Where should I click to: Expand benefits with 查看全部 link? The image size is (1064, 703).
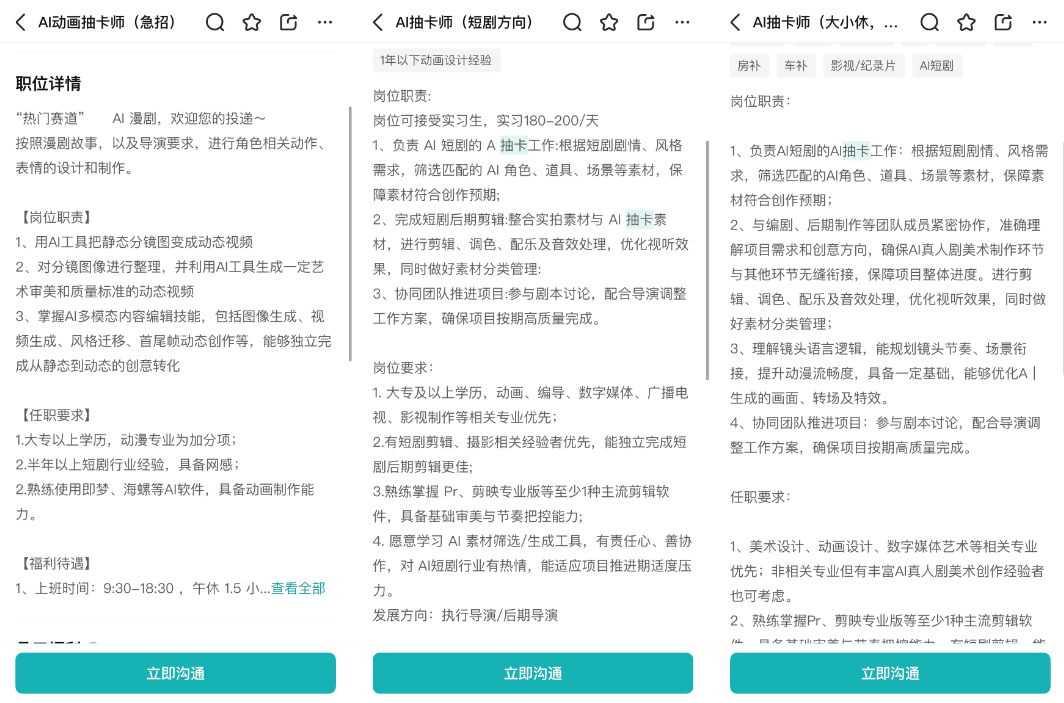(x=298, y=588)
